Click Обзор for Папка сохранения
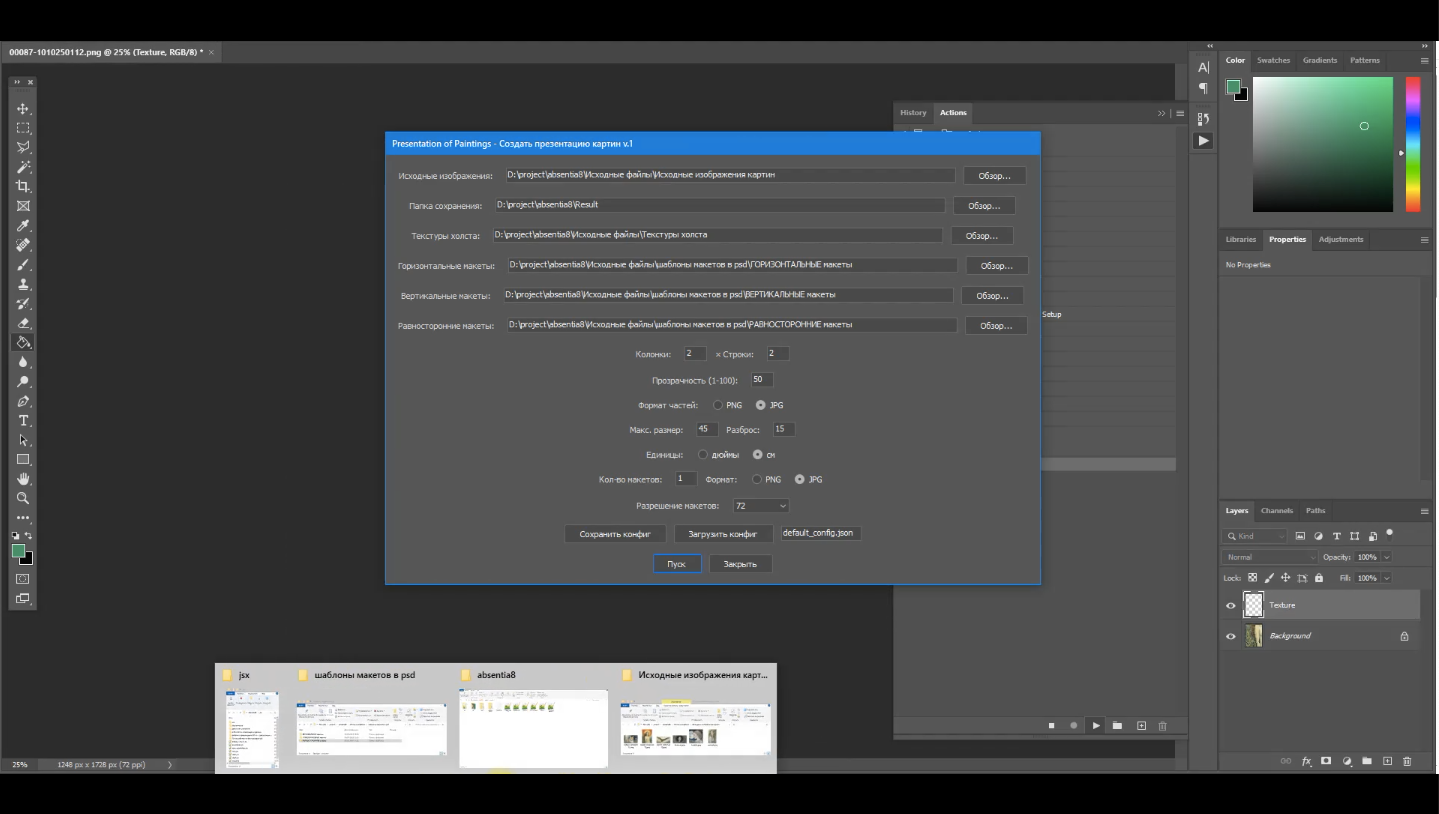Image resolution: width=1439 pixels, height=814 pixels. [984, 206]
